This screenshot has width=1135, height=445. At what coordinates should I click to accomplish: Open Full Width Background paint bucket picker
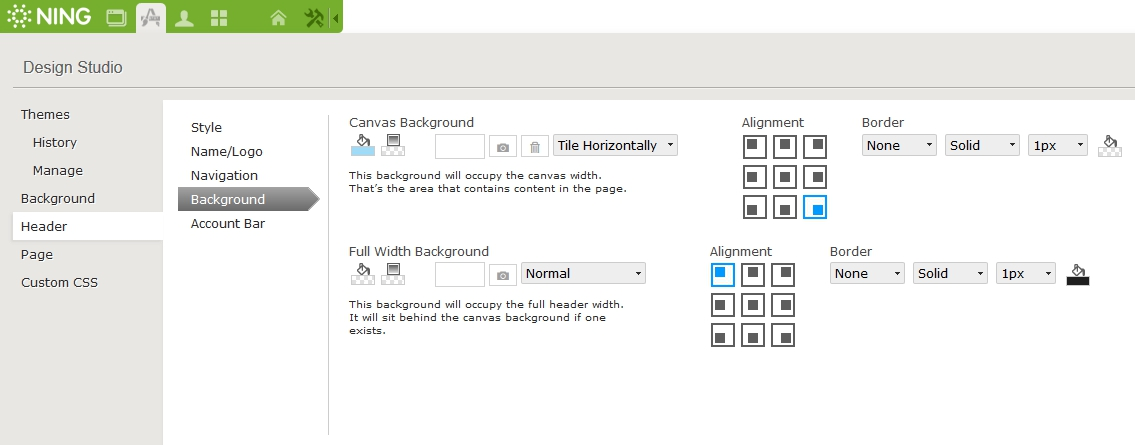[x=363, y=274]
